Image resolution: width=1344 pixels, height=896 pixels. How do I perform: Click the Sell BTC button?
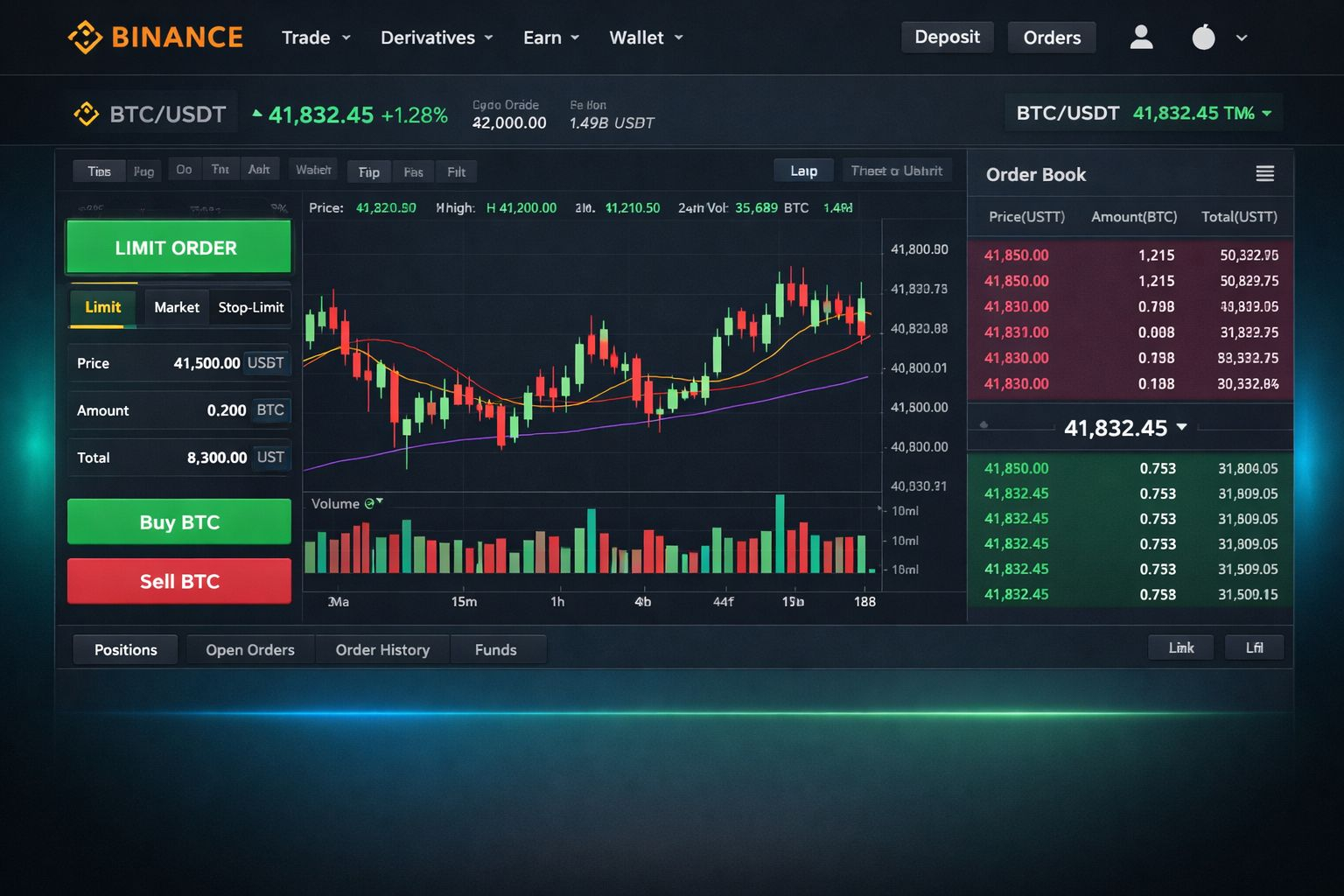(x=179, y=581)
